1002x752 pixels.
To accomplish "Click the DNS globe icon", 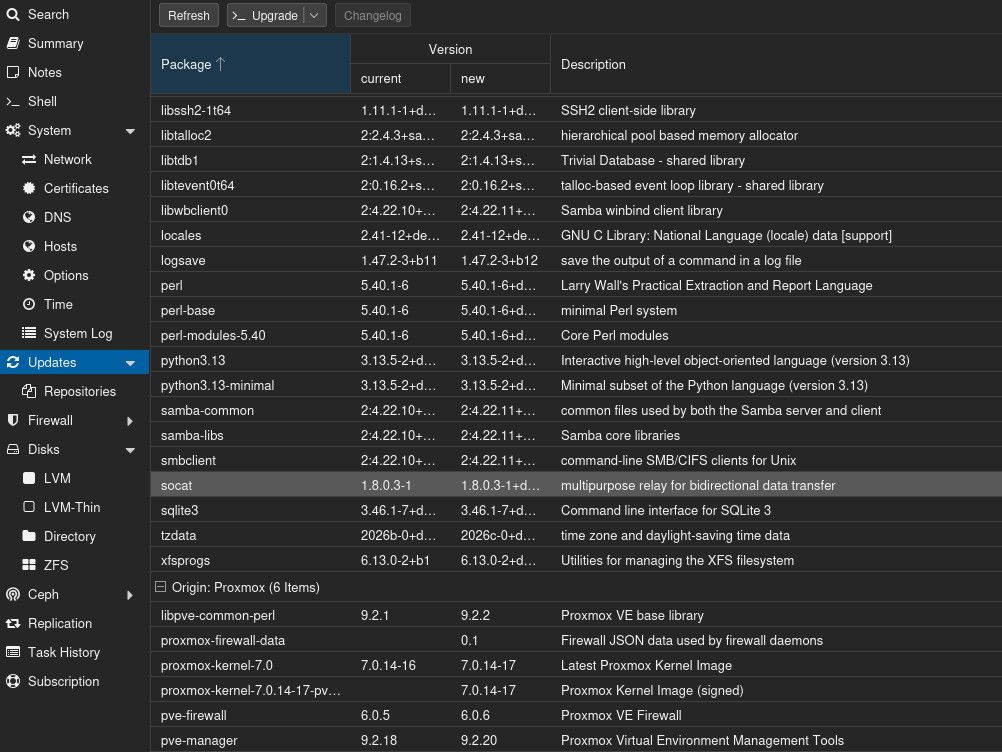I will tap(29, 217).
